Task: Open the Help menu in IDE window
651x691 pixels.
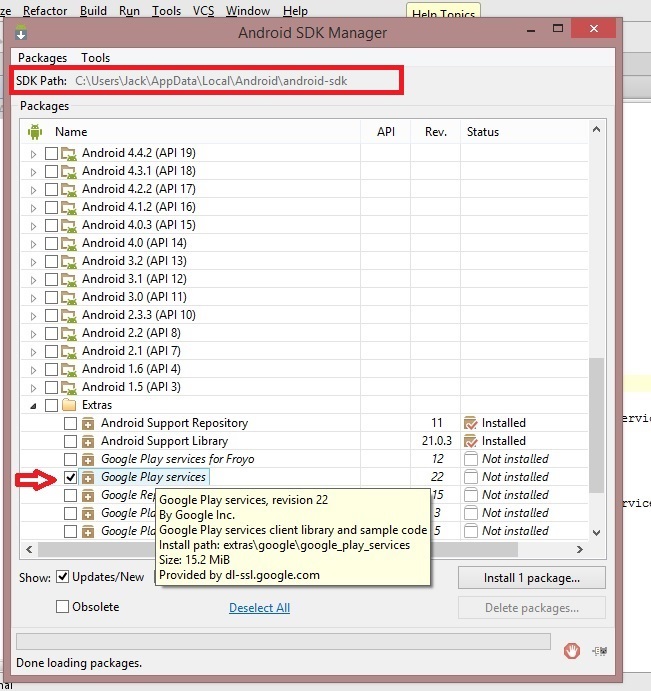Action: click(x=295, y=11)
